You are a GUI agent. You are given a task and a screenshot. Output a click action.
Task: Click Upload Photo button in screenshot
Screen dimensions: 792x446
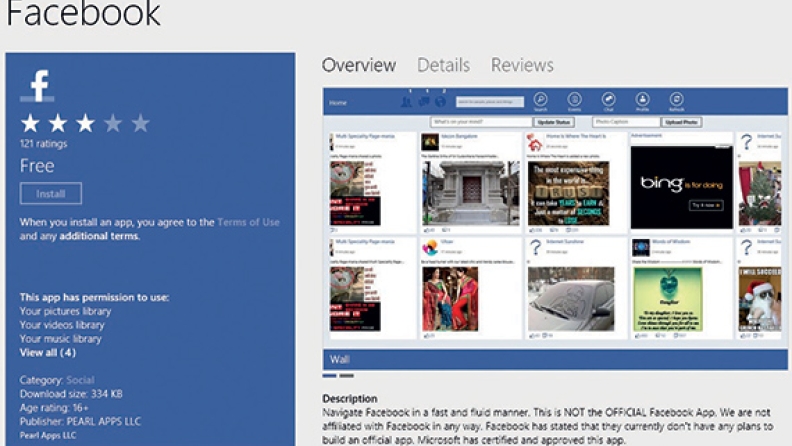point(681,122)
